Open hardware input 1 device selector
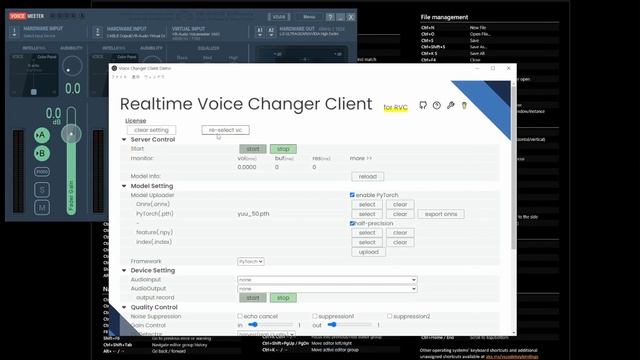Screen dimensions: 640x360 14,32
